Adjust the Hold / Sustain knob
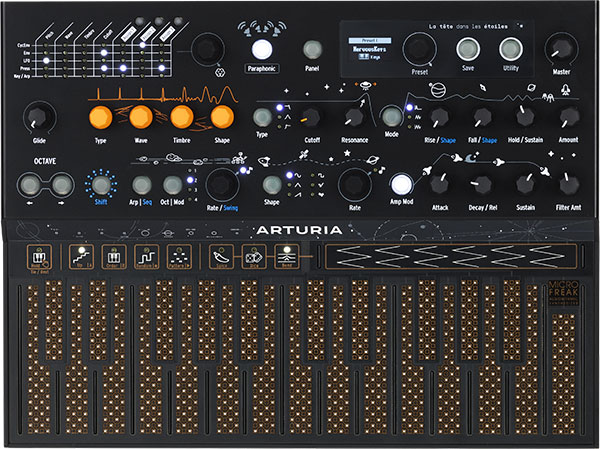The height and width of the screenshot is (449, 600). (525, 117)
